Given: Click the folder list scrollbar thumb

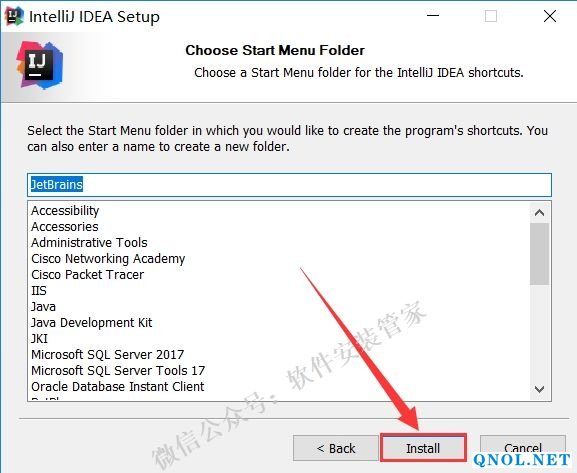Looking at the screenshot, I should (x=539, y=254).
